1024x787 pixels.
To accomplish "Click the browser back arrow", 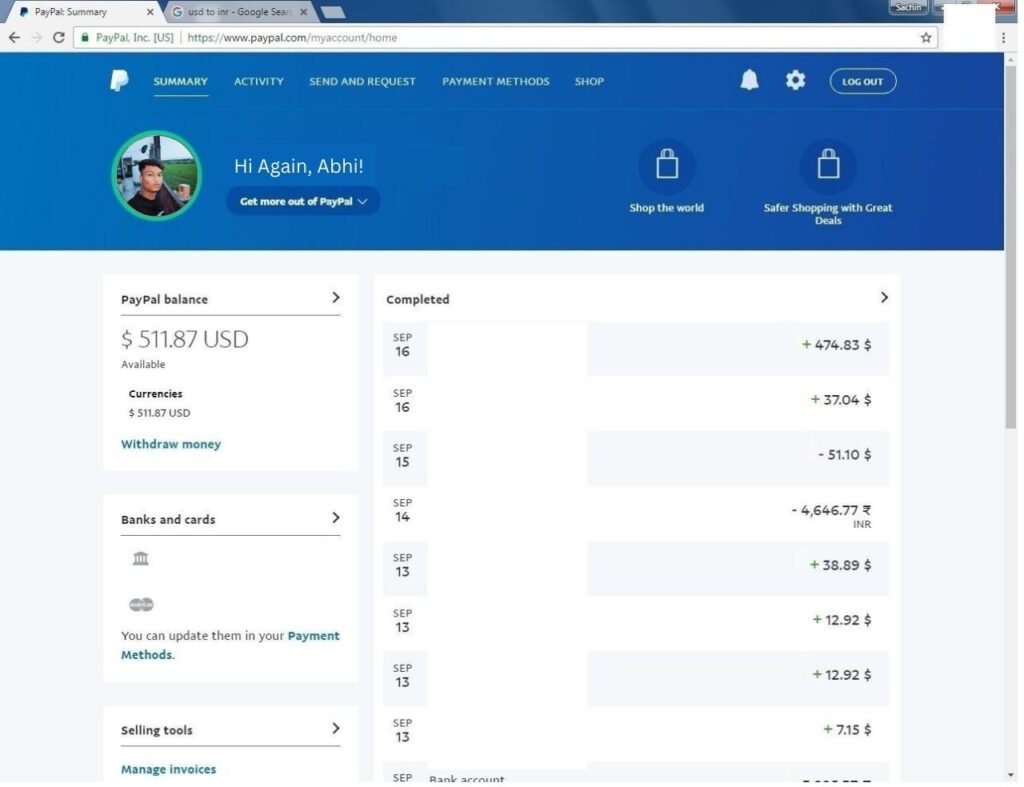I will click(x=14, y=38).
